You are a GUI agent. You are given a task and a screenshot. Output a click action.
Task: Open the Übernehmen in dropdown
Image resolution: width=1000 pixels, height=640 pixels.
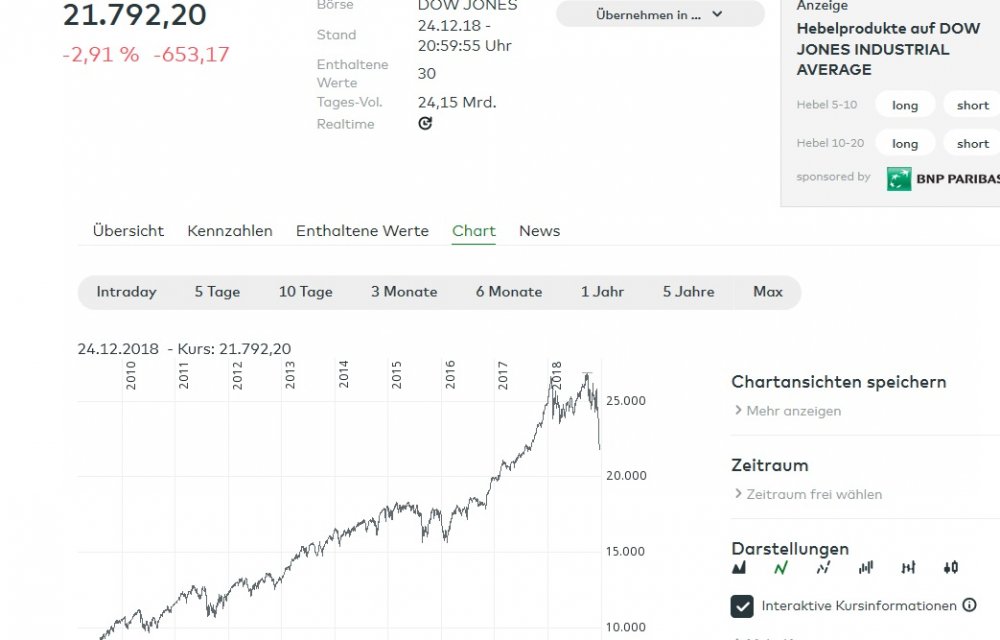tap(658, 14)
